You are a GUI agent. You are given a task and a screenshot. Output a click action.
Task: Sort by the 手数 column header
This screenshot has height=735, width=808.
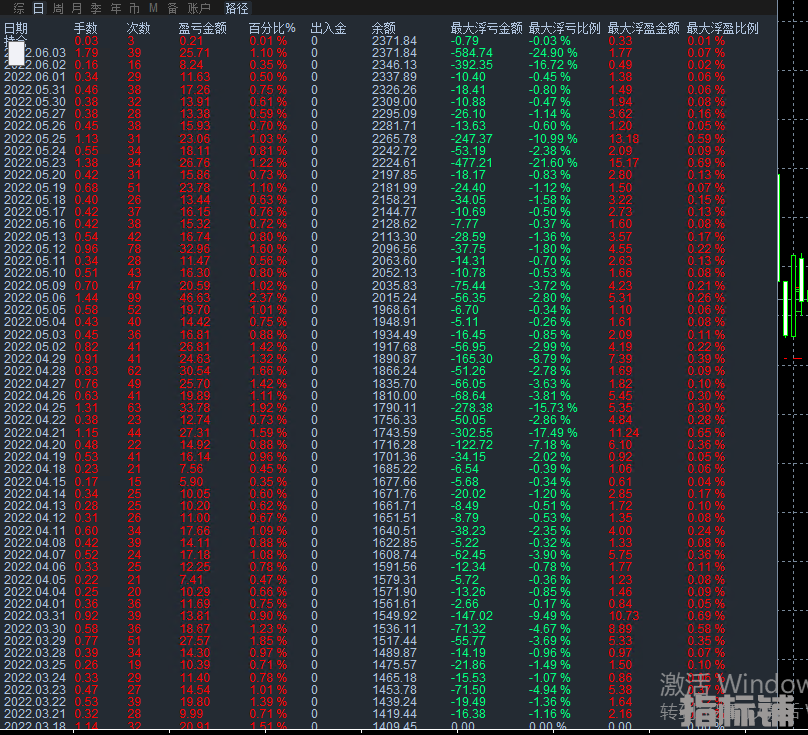coord(86,29)
